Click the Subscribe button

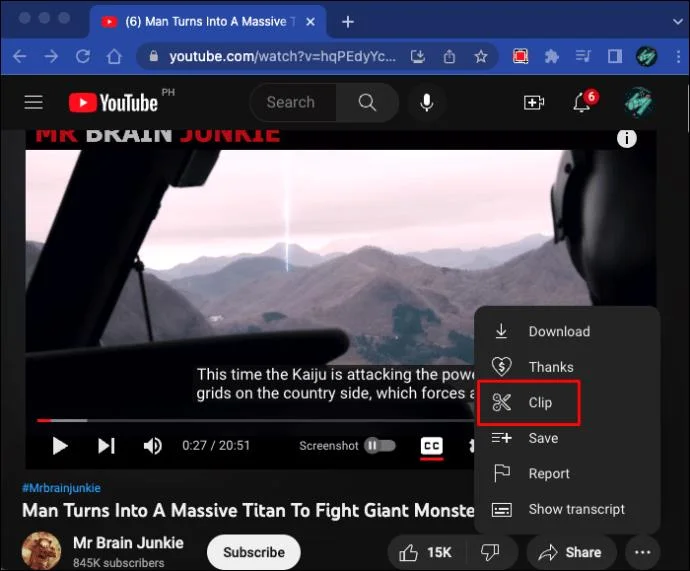(x=254, y=552)
